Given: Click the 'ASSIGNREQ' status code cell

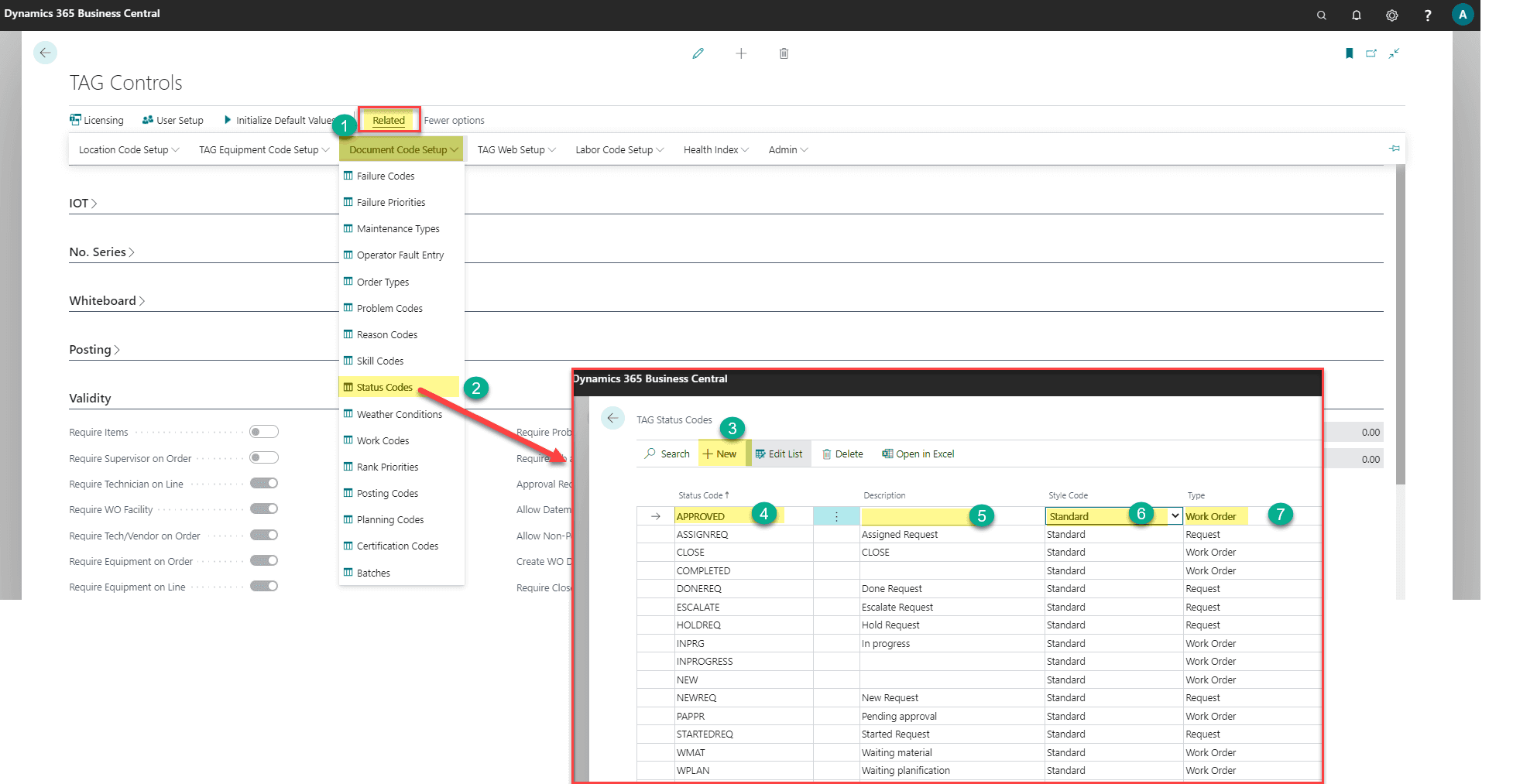Looking at the screenshot, I should tap(743, 534).
